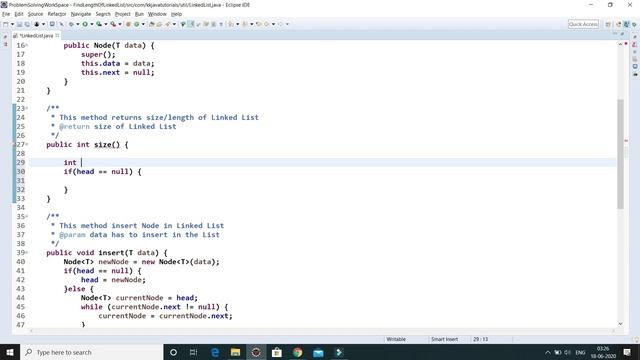The height and width of the screenshot is (360, 640).
Task: Open the Source menu
Action: tap(35, 14)
